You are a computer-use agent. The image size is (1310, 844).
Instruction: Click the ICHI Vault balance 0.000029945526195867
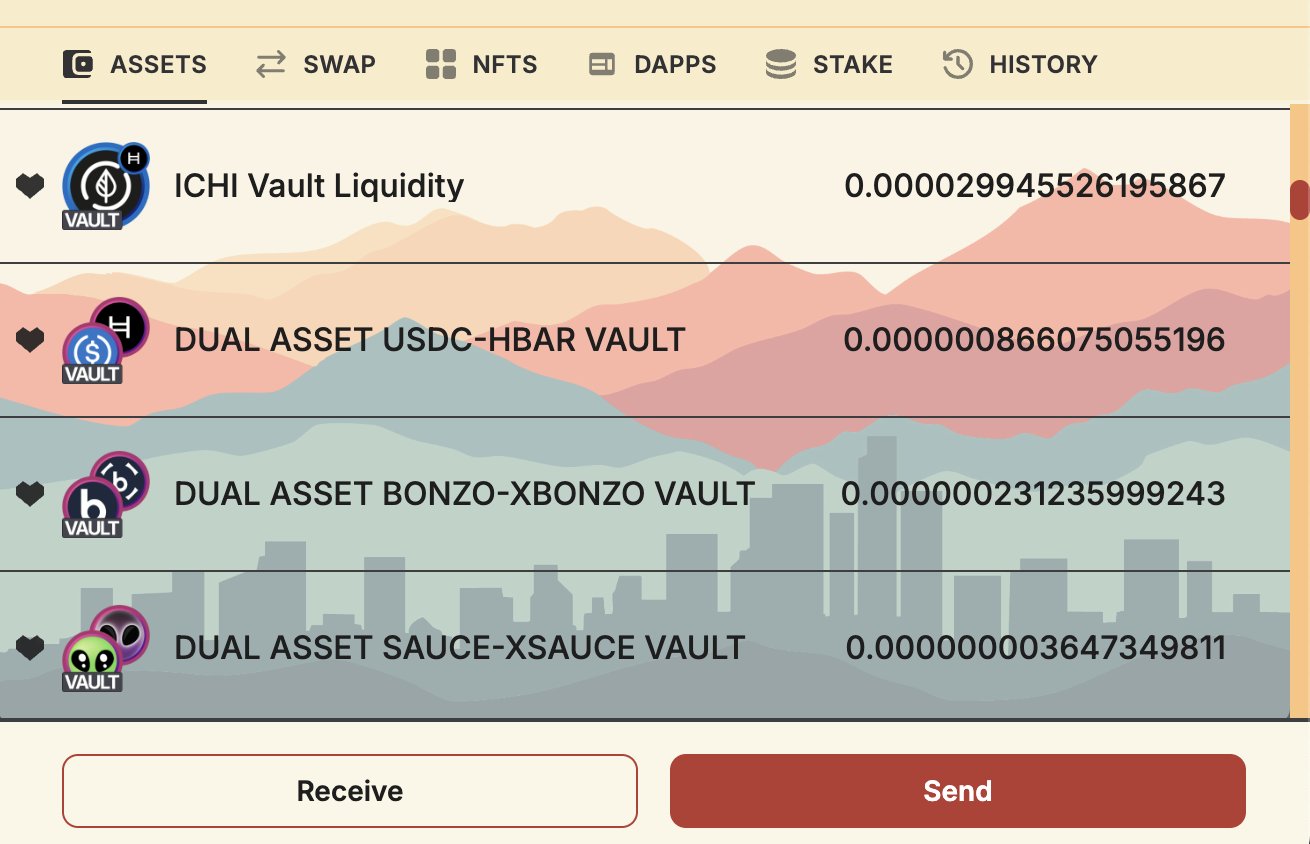tap(1034, 186)
